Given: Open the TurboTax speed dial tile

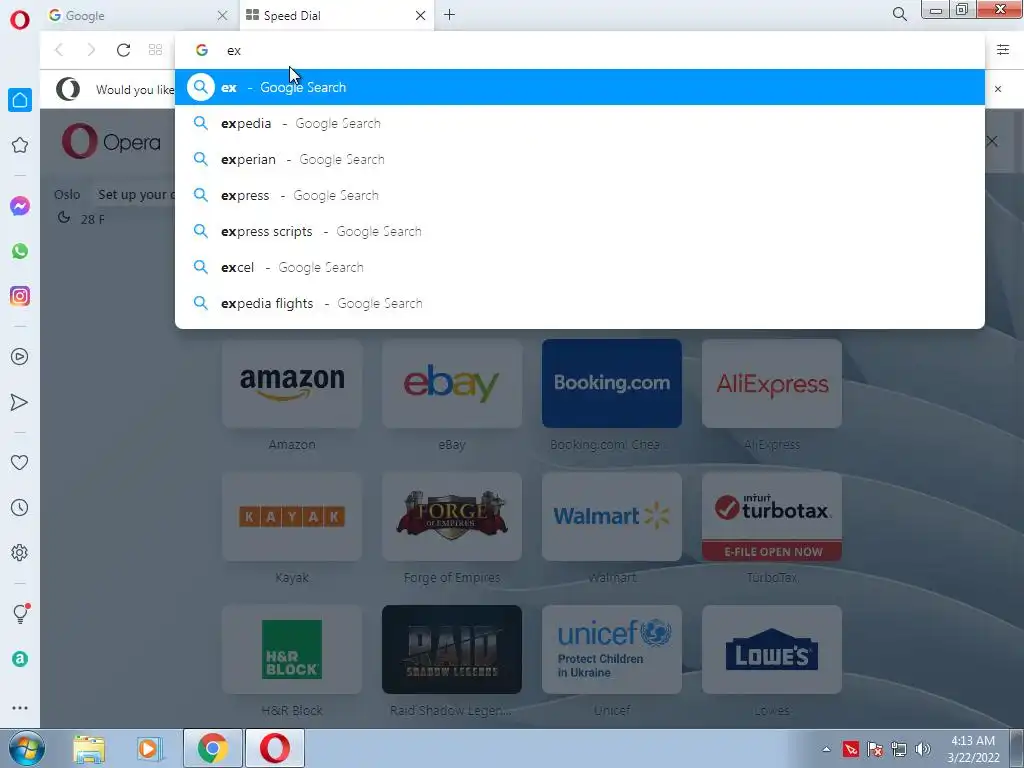Looking at the screenshot, I should click(x=772, y=517).
